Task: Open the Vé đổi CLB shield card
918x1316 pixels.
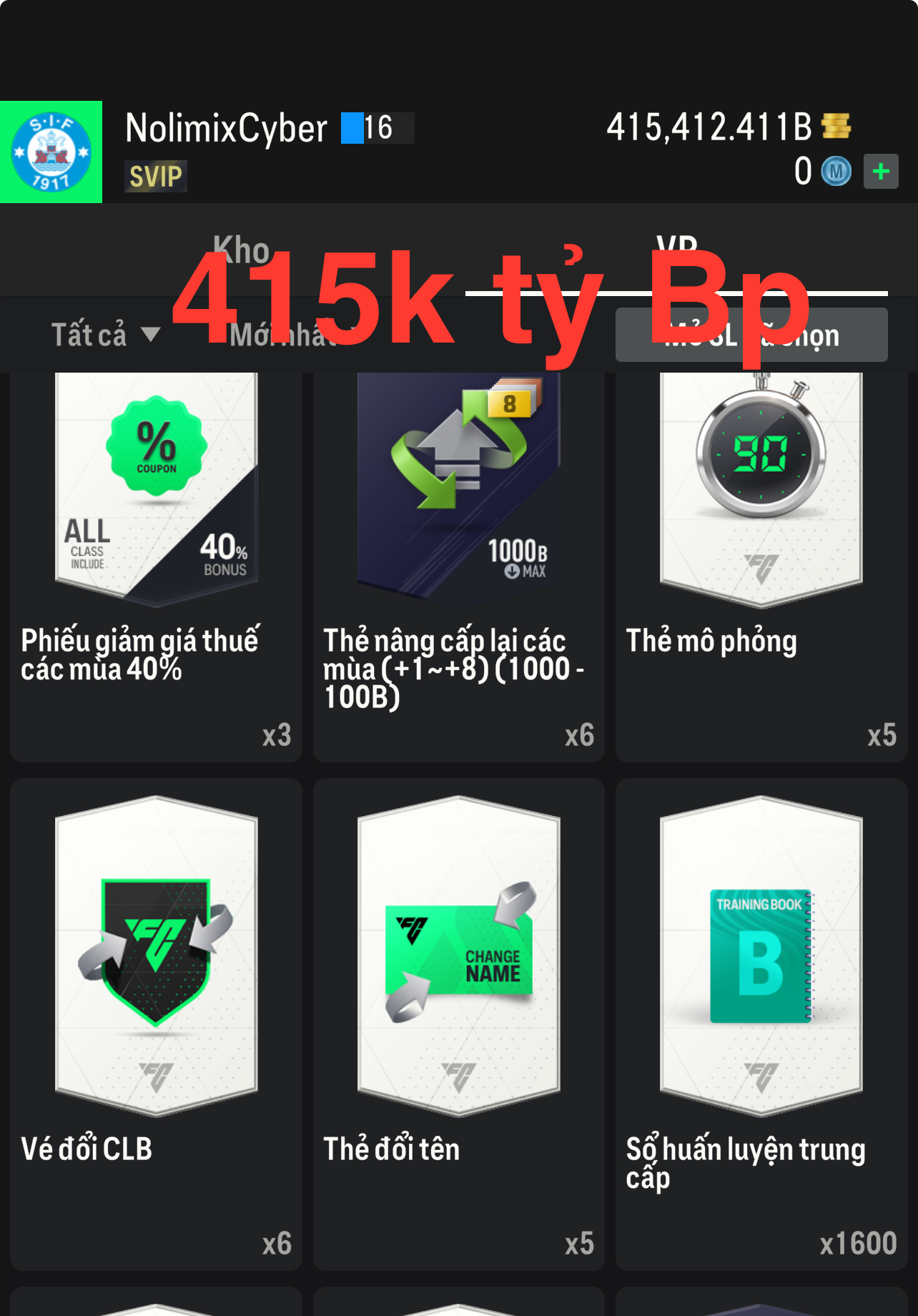Action: [x=156, y=956]
